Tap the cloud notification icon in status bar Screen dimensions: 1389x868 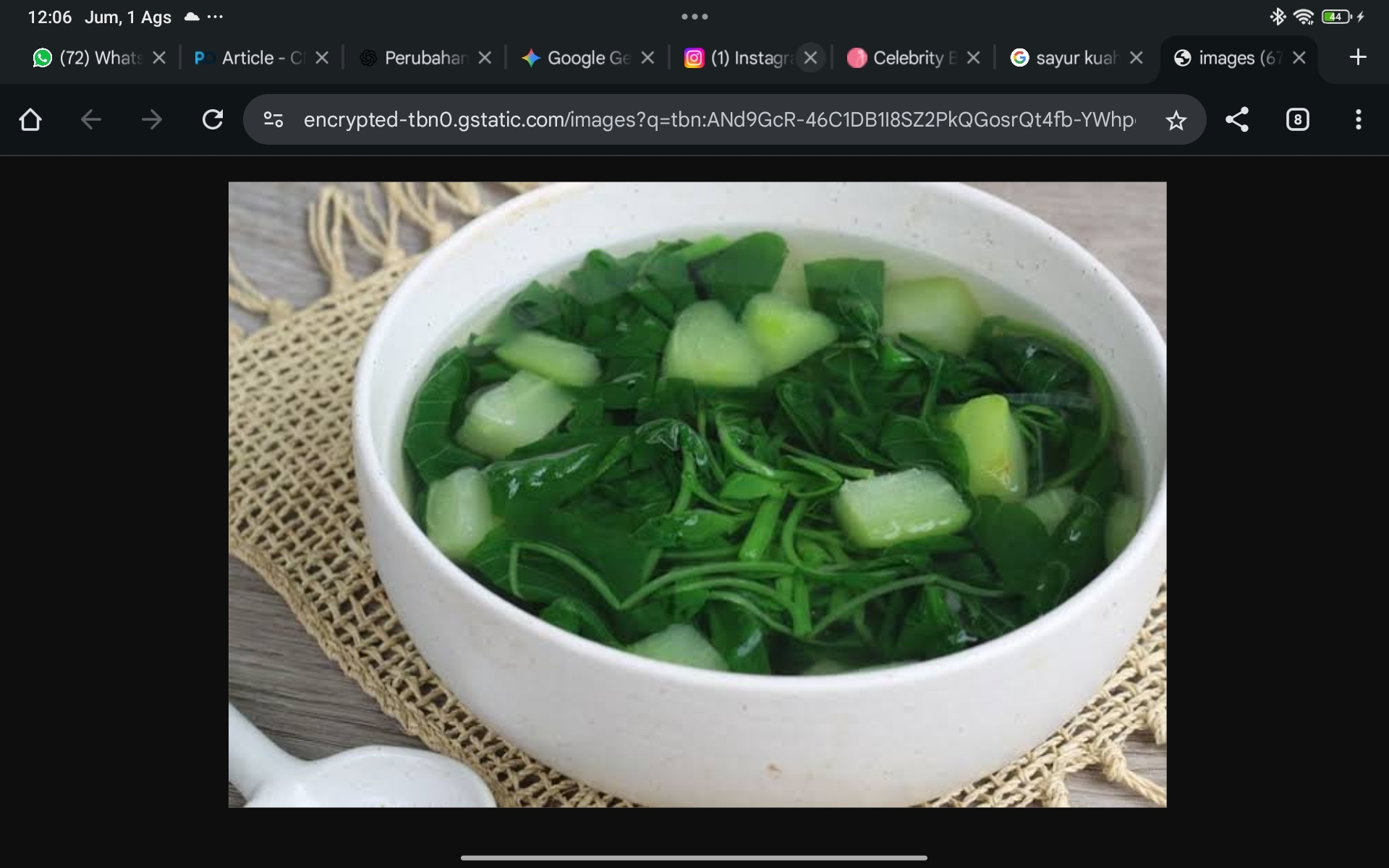click(x=192, y=17)
